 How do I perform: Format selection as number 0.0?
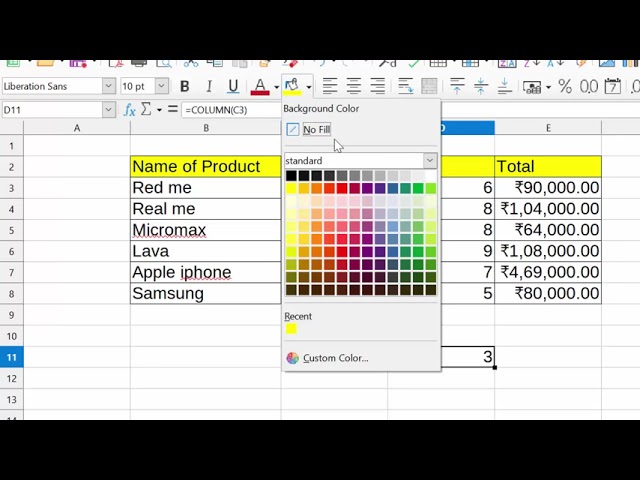click(x=589, y=87)
